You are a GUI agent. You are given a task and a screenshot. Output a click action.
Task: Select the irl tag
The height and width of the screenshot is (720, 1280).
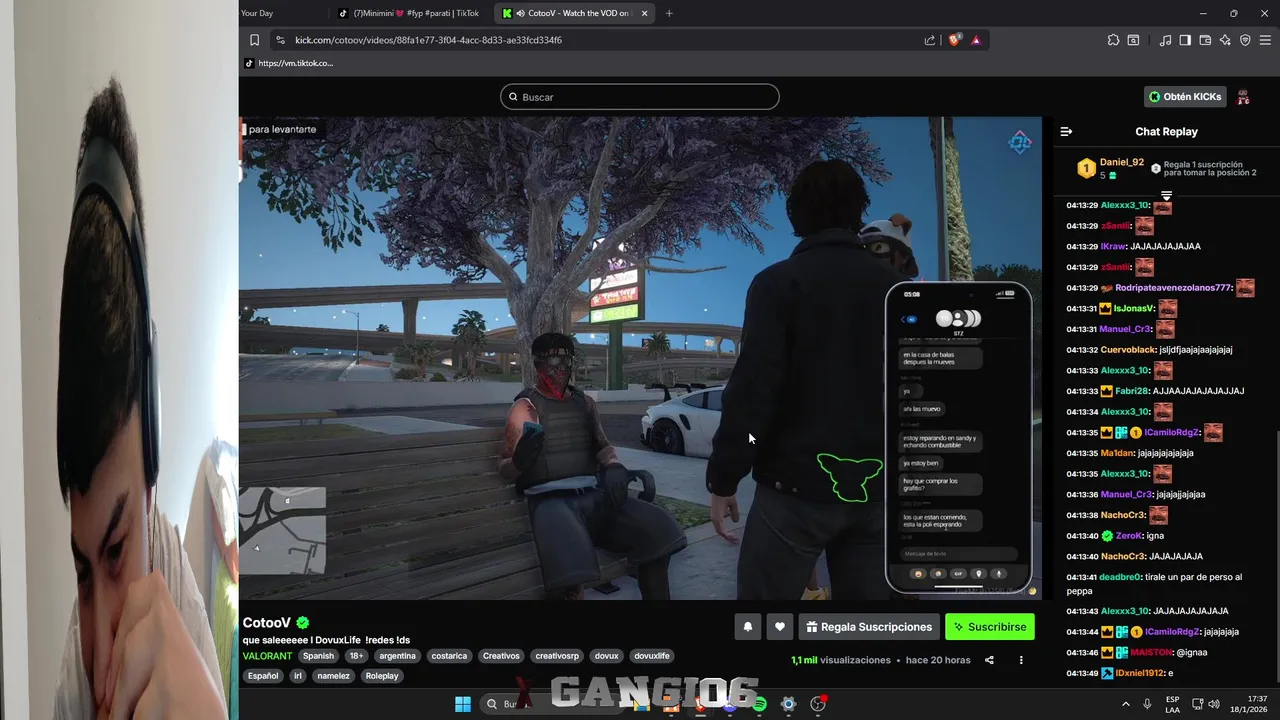coord(297,676)
